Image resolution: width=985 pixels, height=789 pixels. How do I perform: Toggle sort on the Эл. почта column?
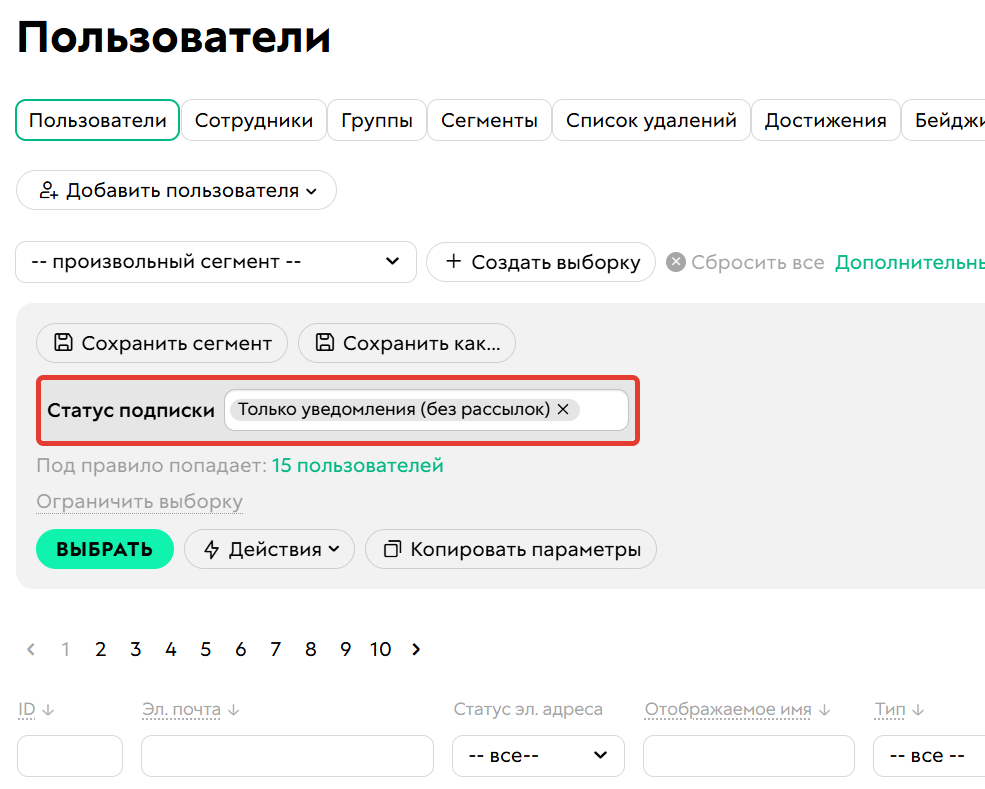coord(232,709)
